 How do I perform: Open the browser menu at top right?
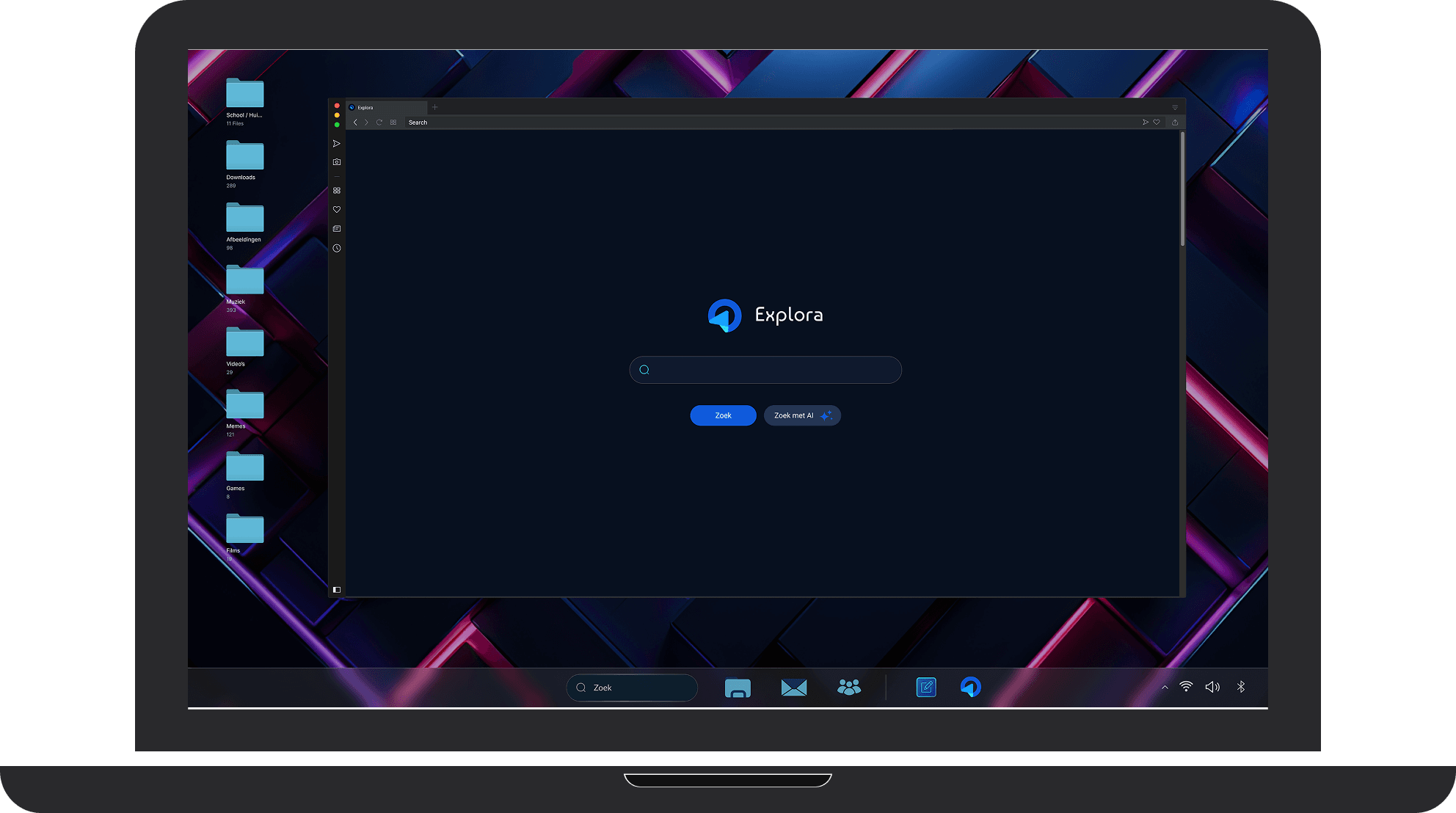[1175, 107]
